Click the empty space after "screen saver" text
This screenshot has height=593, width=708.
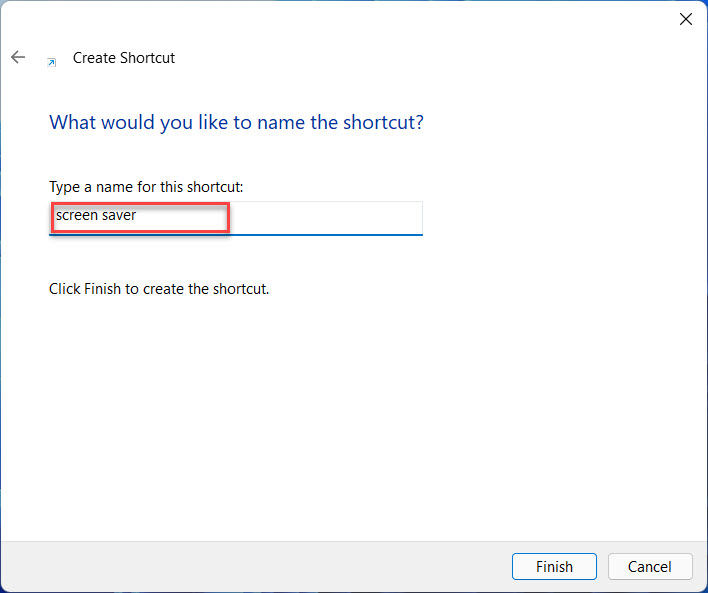point(300,216)
